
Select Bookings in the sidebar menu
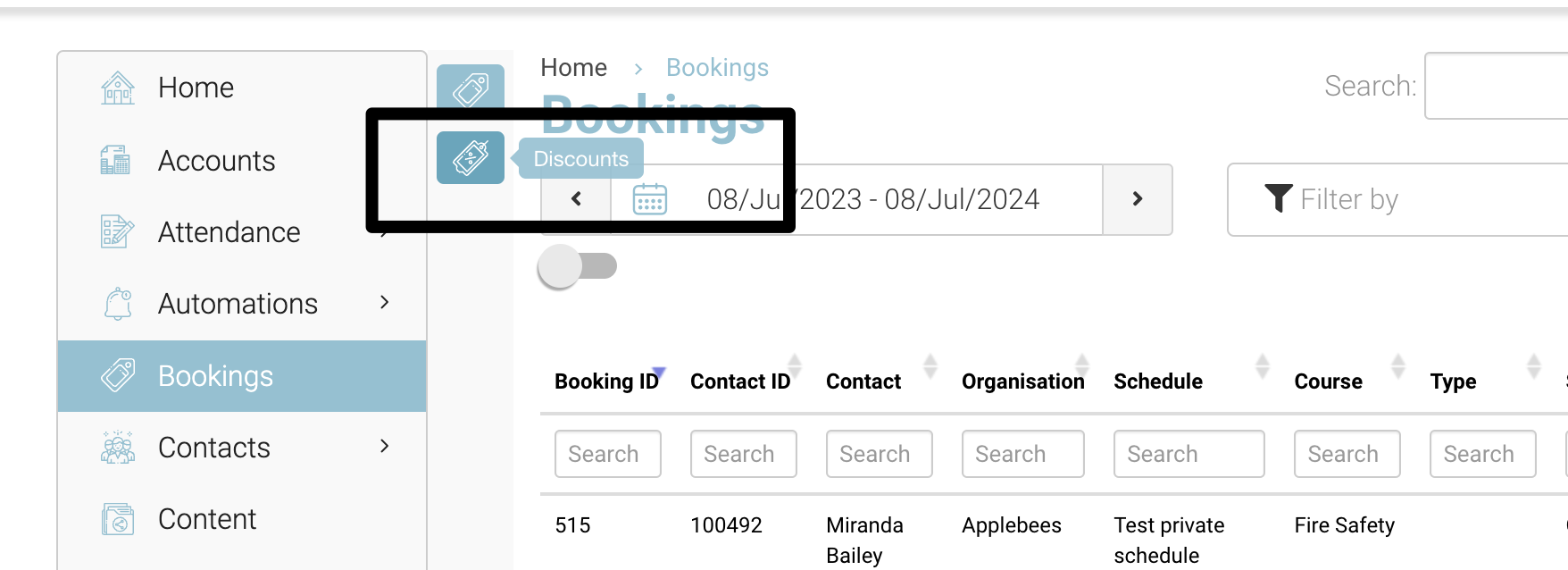[215, 376]
